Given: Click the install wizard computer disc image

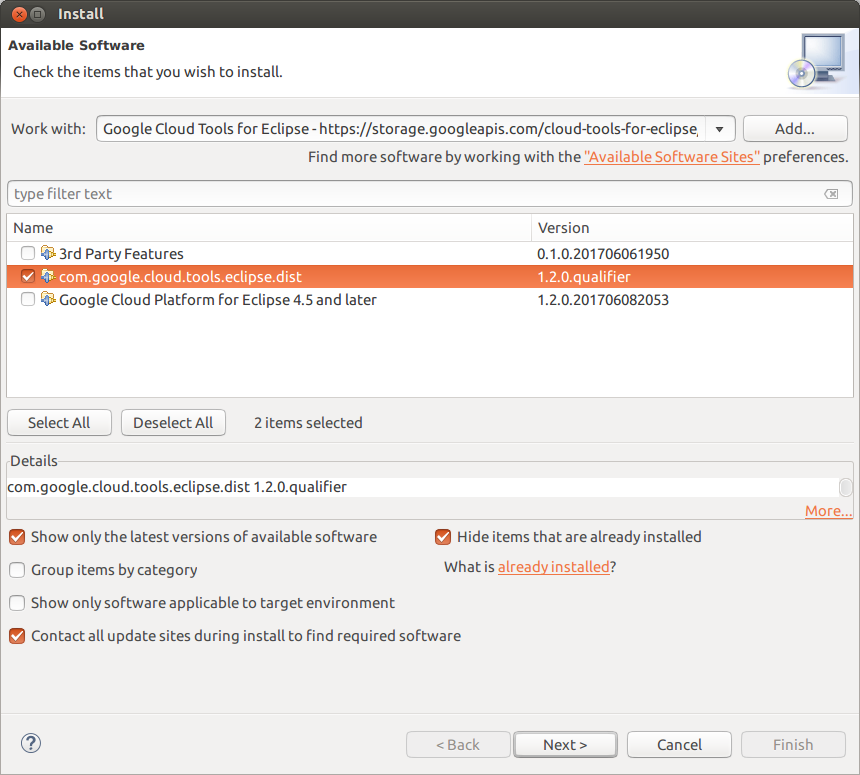Looking at the screenshot, I should pyautogui.click(x=817, y=61).
